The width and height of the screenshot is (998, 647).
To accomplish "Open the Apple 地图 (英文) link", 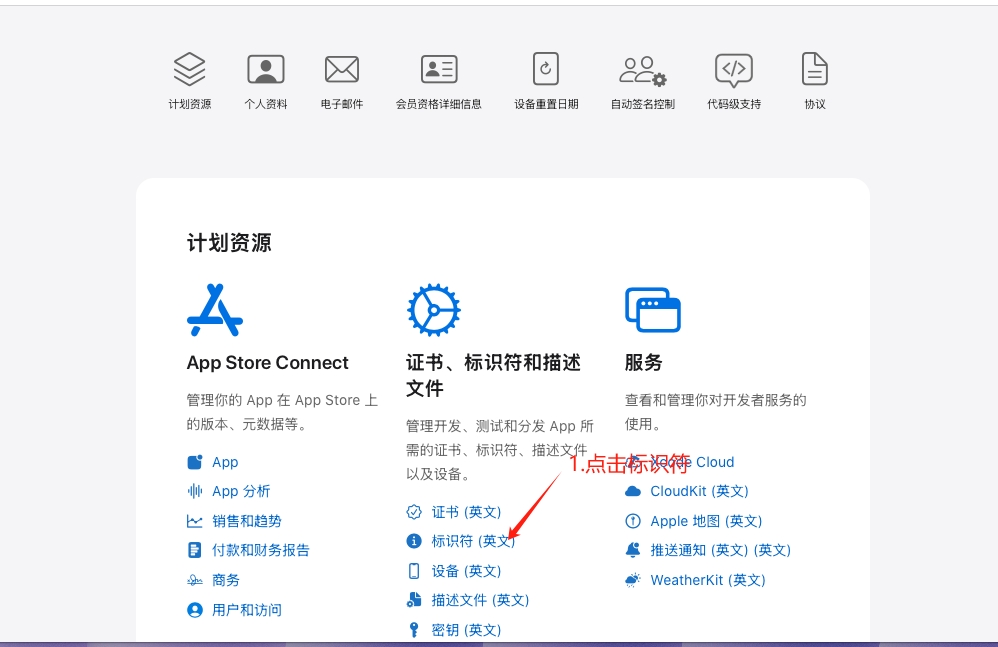I will click(706, 521).
